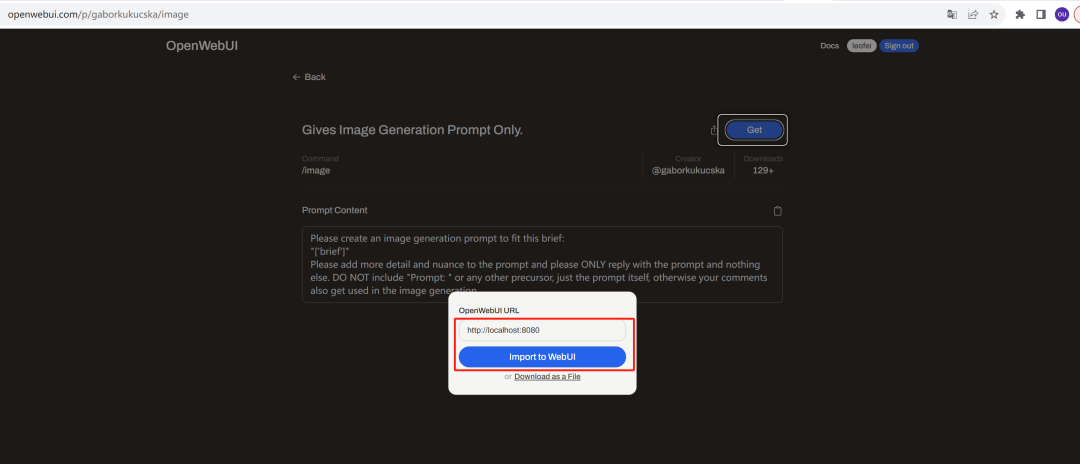Click the OpenWebUI URL label

point(489,310)
